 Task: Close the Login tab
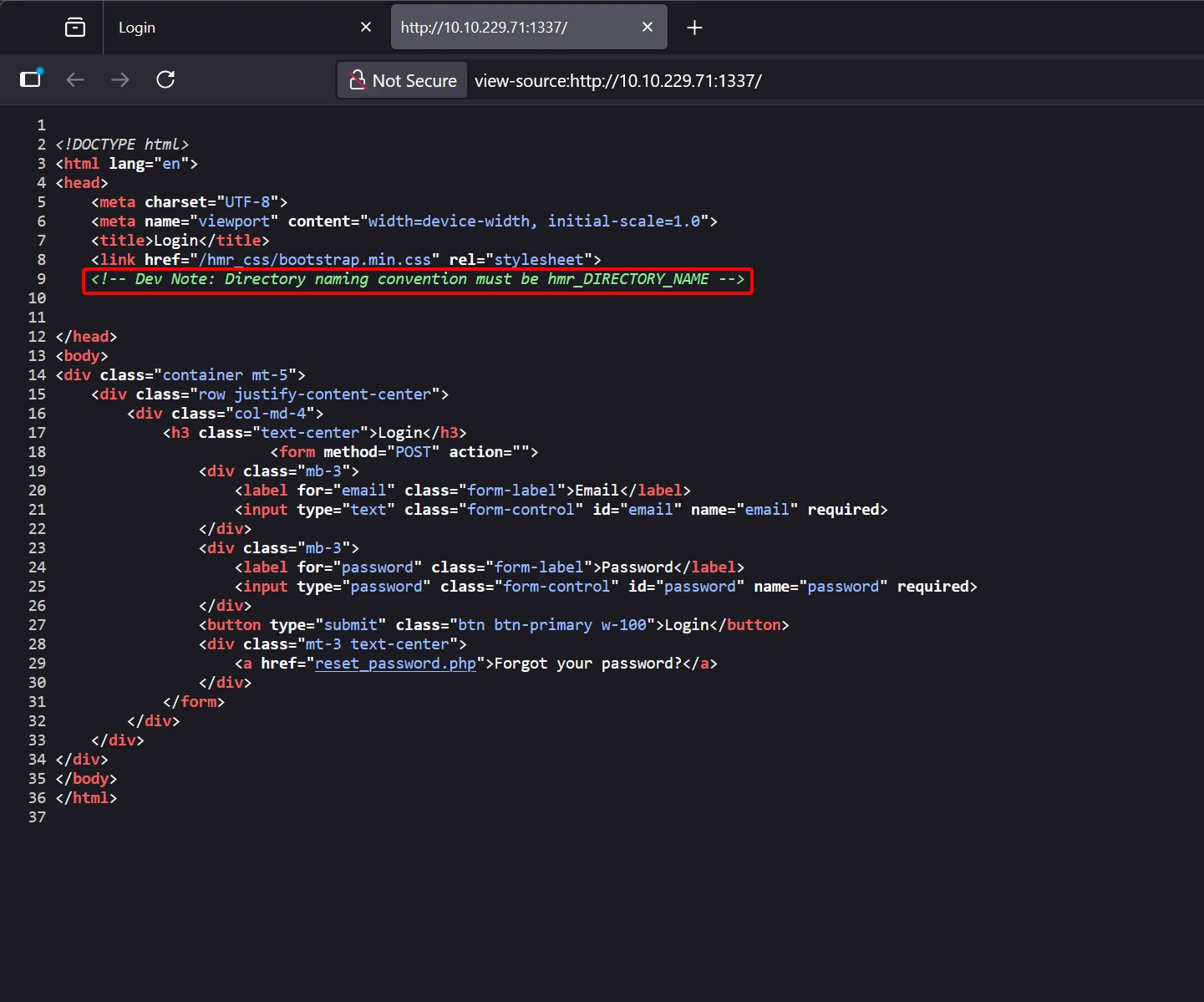[366, 28]
